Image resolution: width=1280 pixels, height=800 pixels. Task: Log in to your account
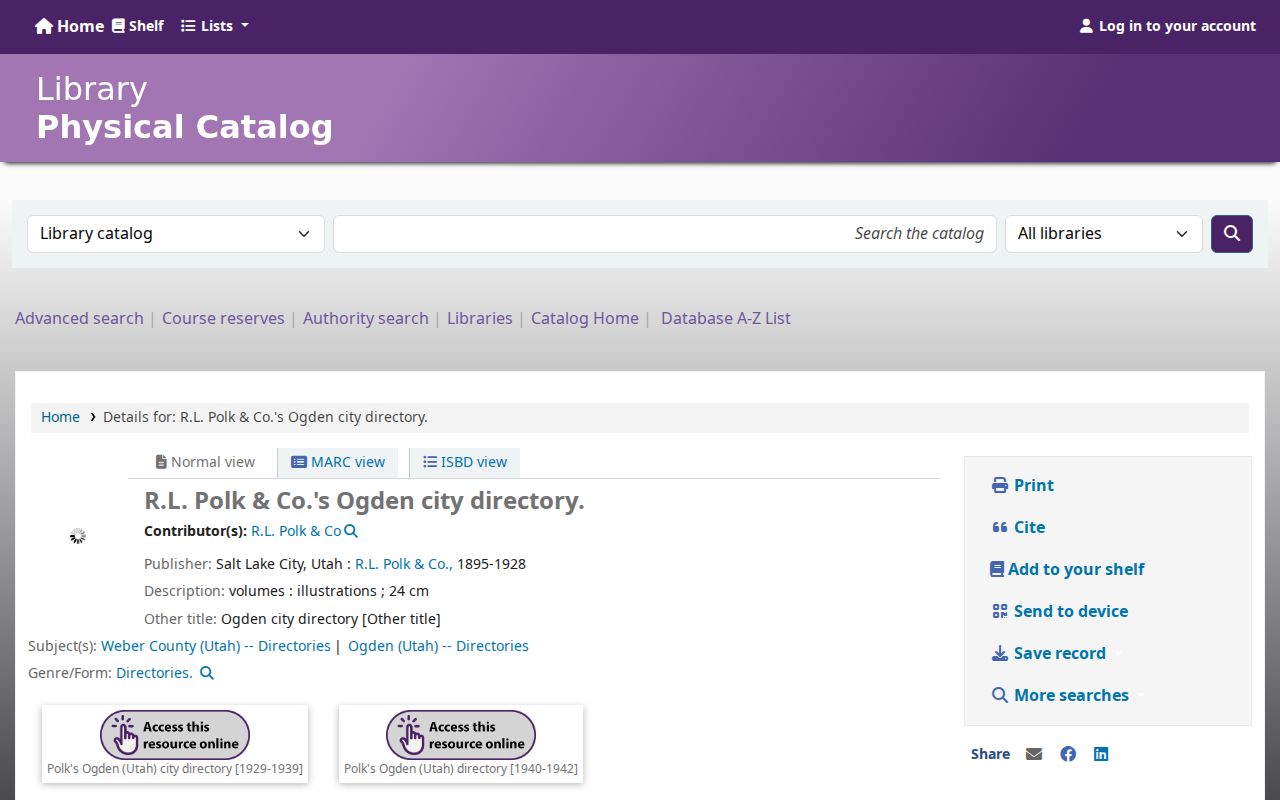point(1167,26)
